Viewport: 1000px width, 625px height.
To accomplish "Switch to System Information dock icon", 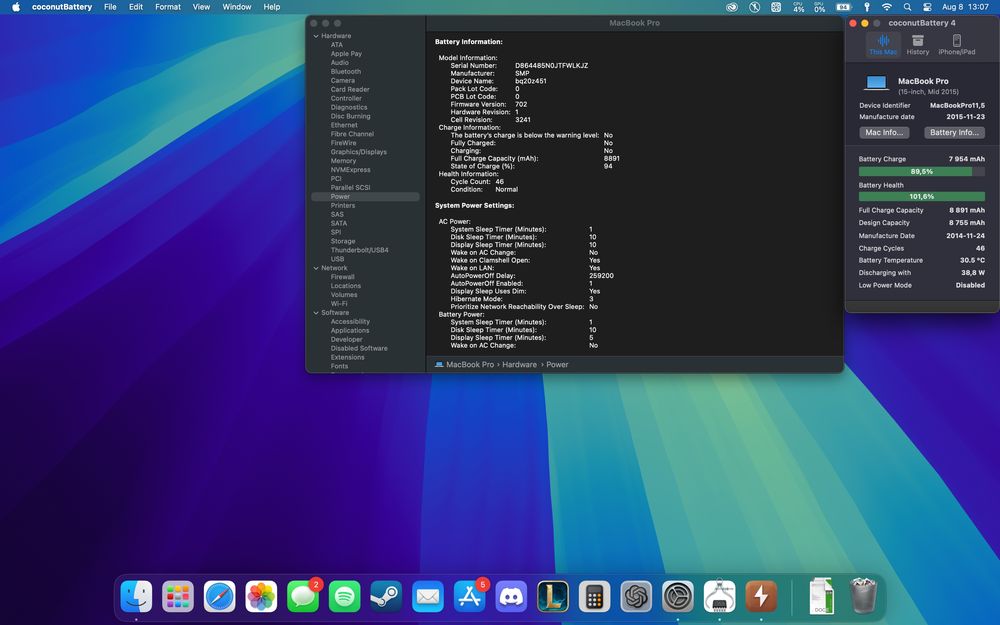I will pyautogui.click(x=719, y=597).
